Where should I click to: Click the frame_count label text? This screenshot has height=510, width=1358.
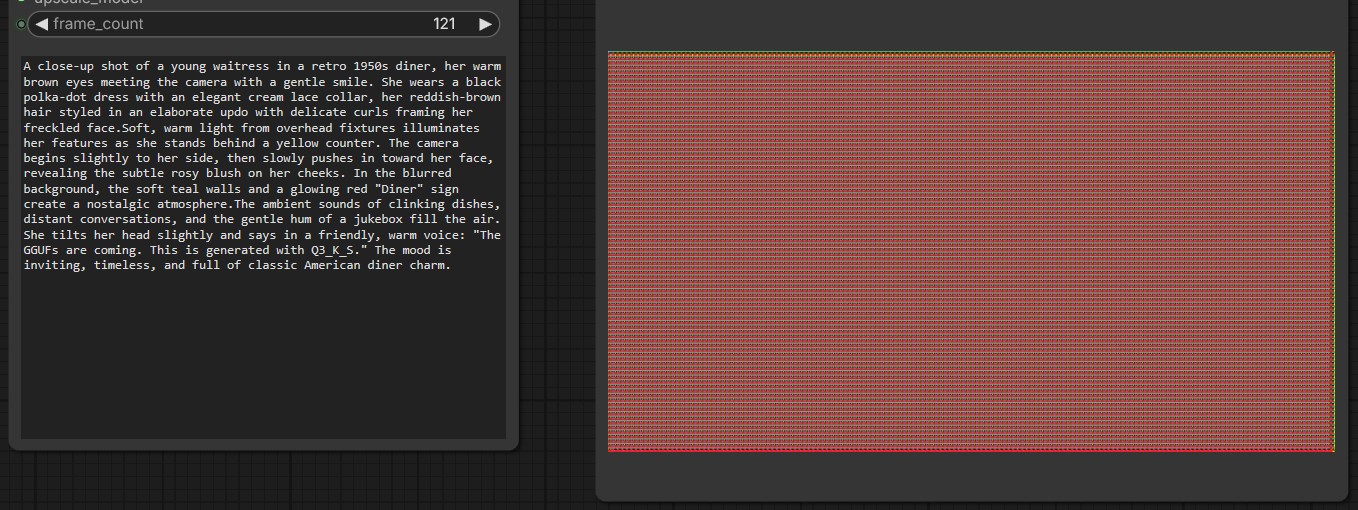[x=98, y=24]
